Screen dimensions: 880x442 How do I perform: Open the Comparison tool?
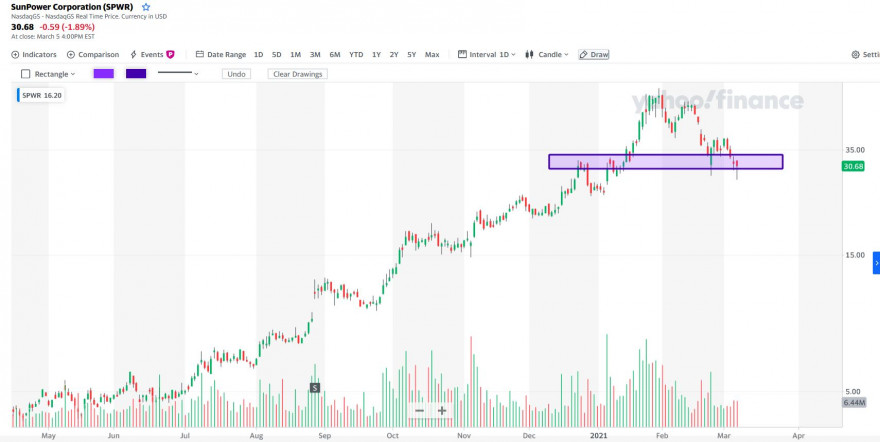pyautogui.click(x=93, y=54)
